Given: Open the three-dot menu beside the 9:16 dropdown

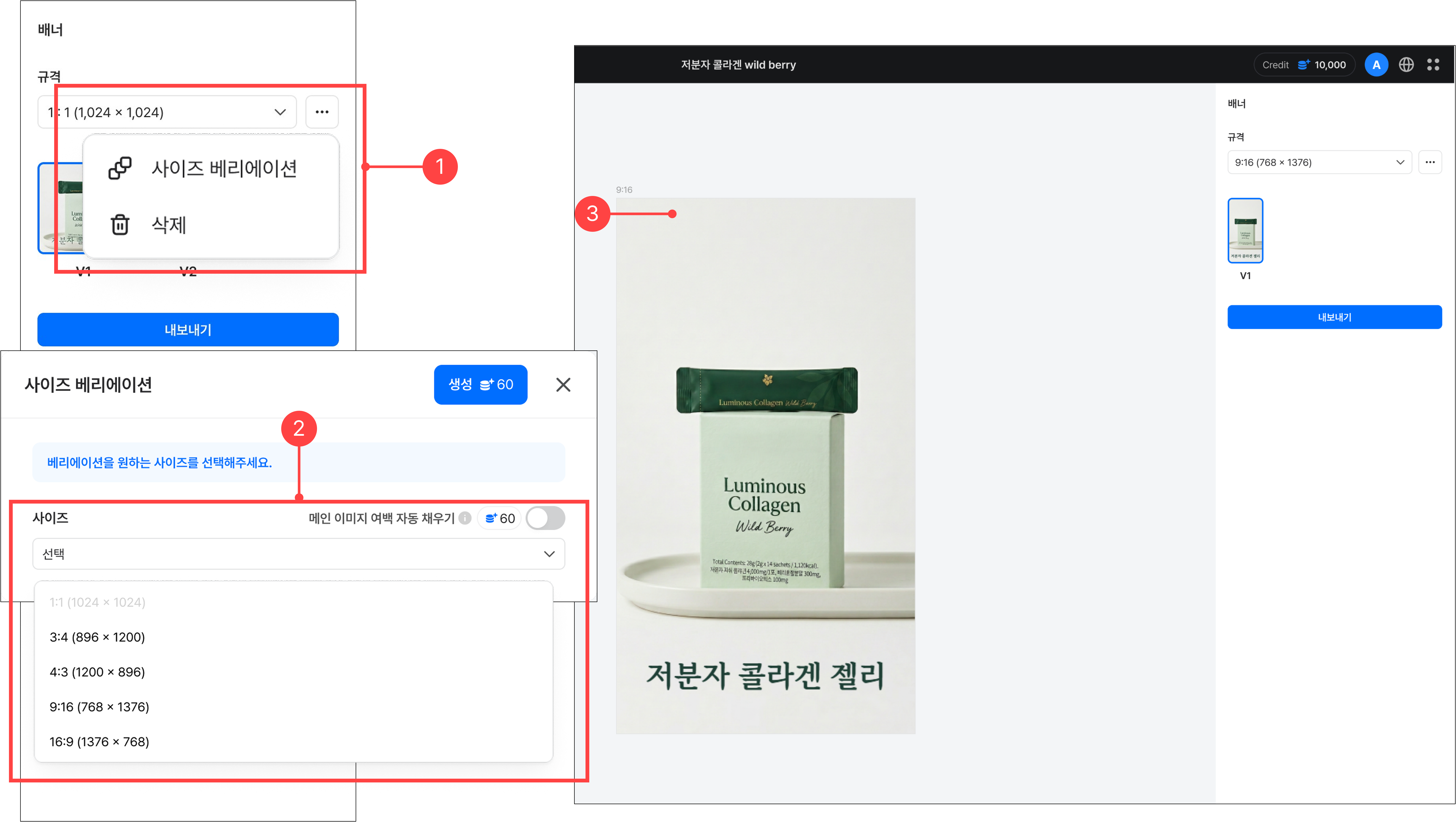Looking at the screenshot, I should (1430, 162).
